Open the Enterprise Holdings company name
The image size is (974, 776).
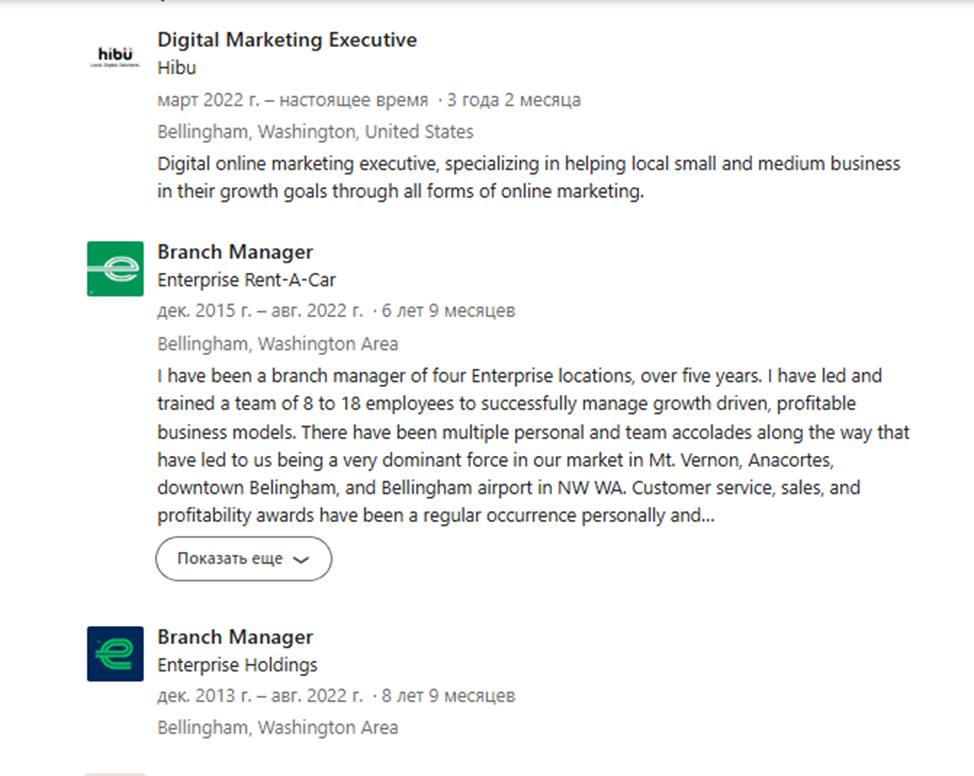pos(237,665)
